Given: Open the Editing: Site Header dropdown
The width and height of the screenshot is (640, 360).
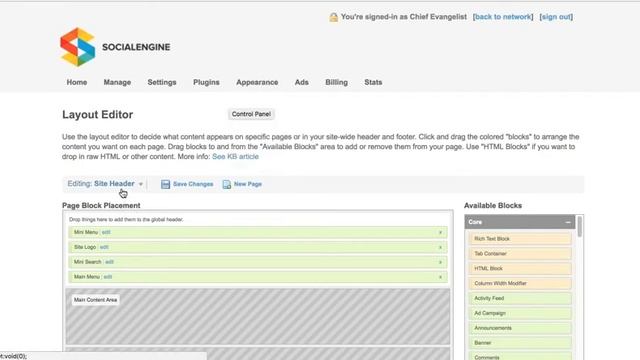Looking at the screenshot, I should [105, 184].
